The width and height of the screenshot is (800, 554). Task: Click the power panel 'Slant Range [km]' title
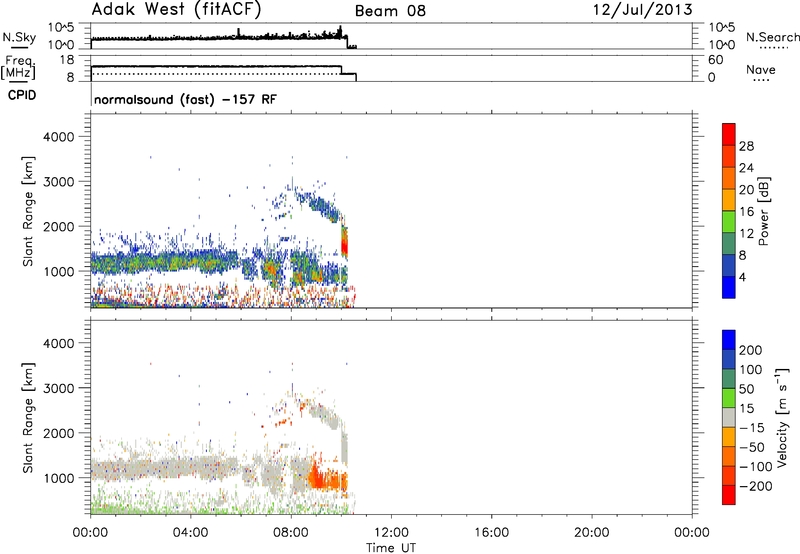(29, 211)
